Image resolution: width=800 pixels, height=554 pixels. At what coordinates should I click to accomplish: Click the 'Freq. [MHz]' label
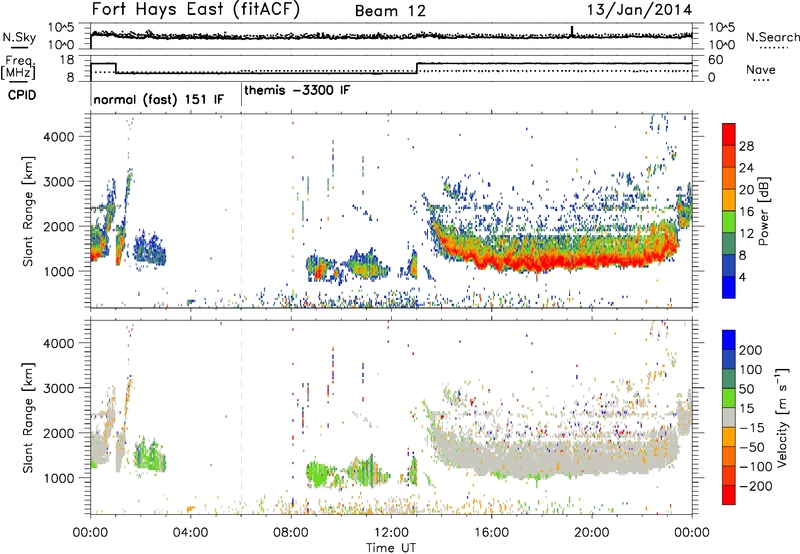[19, 68]
